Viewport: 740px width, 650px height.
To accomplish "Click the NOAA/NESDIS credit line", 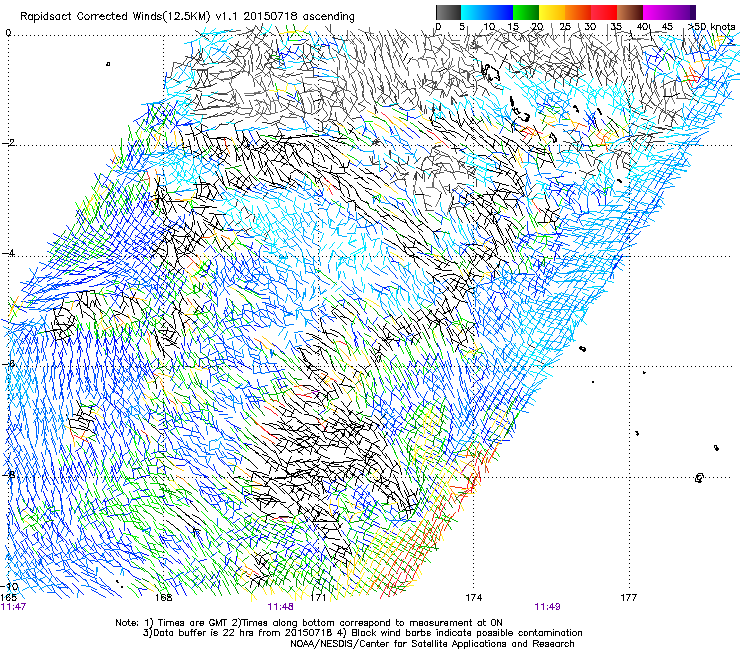I will (432, 643).
